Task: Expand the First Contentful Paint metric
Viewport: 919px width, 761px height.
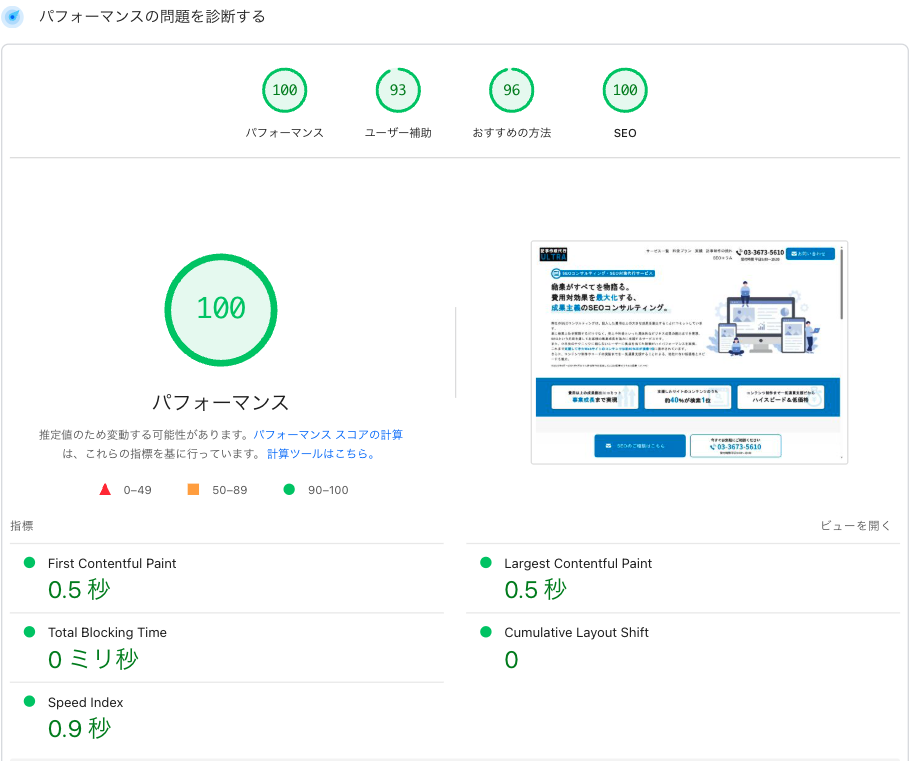Action: [112, 564]
